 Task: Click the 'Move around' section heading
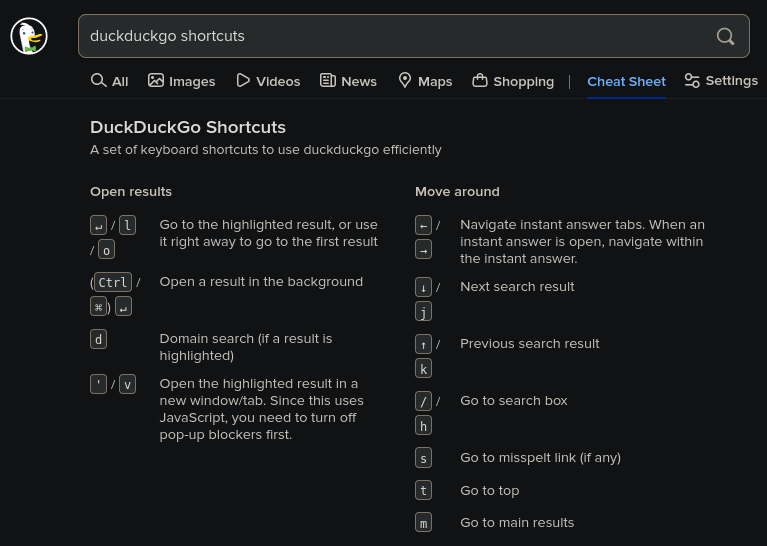(457, 192)
